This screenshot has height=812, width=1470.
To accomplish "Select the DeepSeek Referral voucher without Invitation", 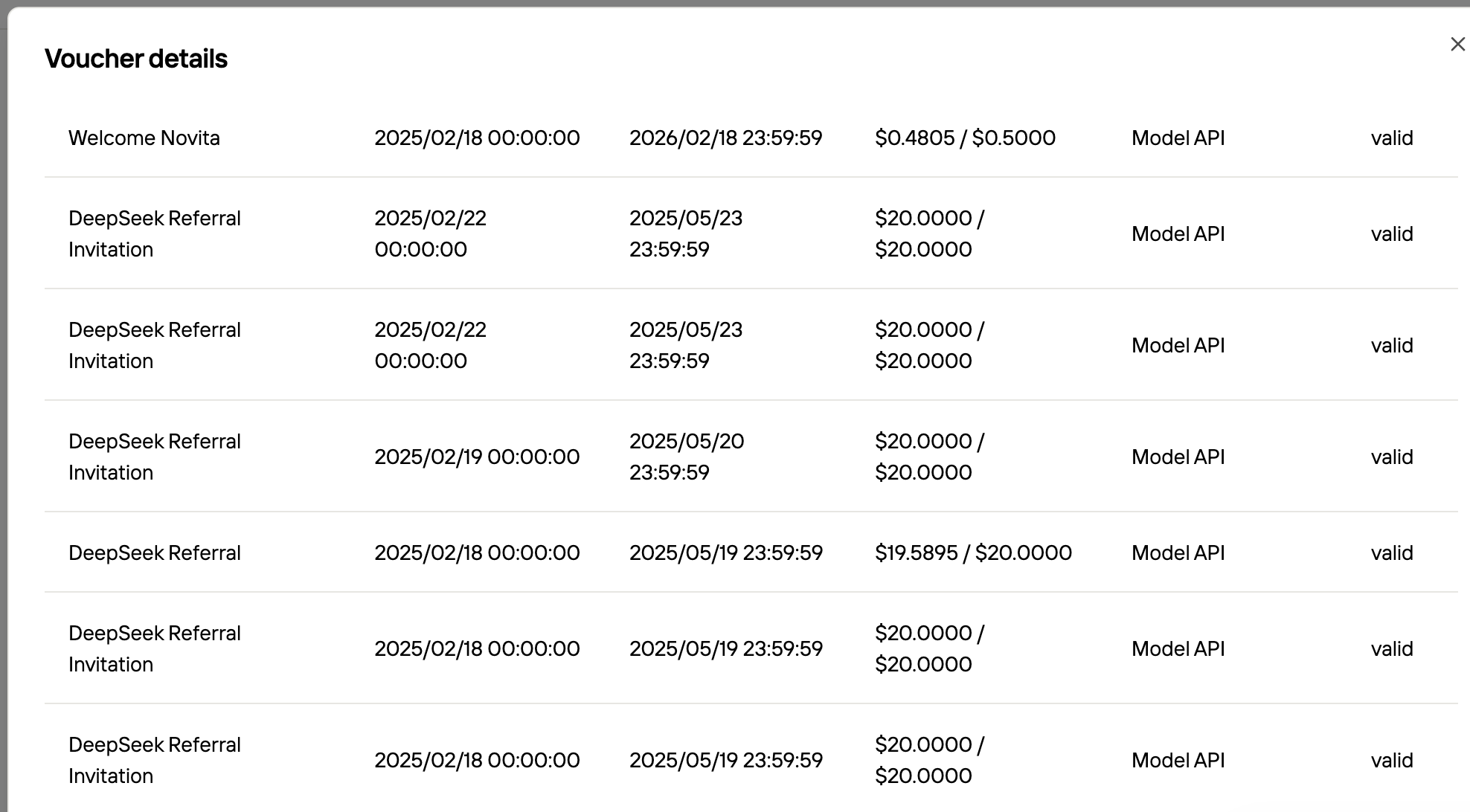I will (155, 553).
